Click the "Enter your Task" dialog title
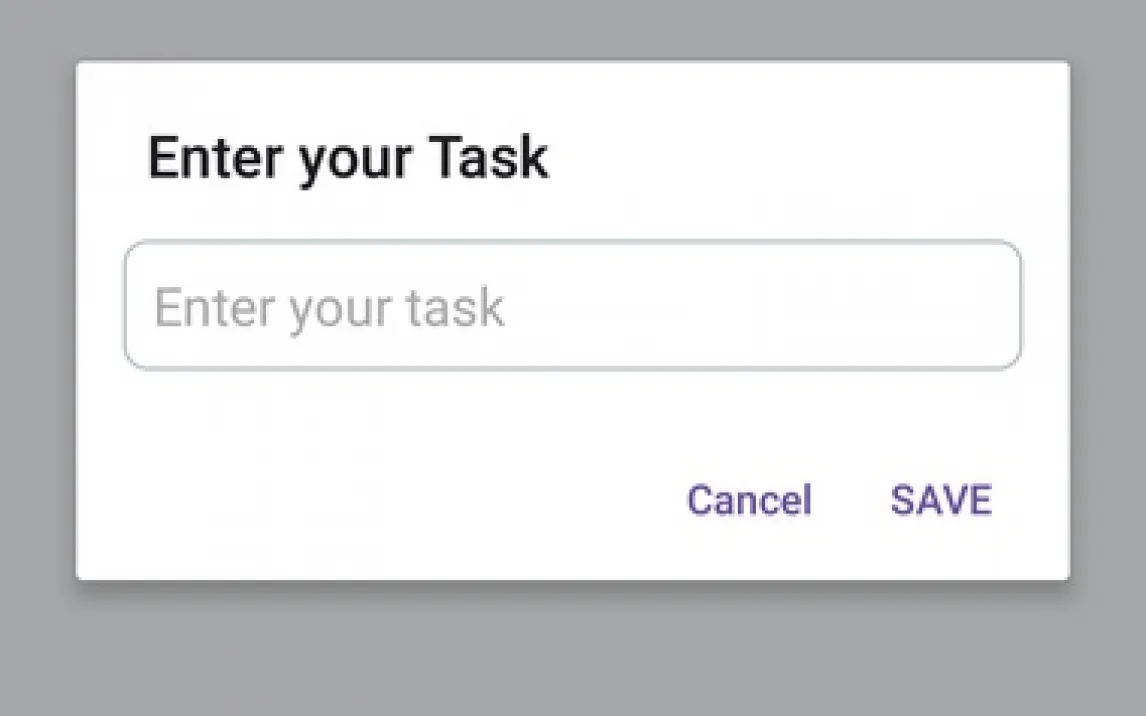Viewport: 1146px width, 716px height. (x=348, y=158)
